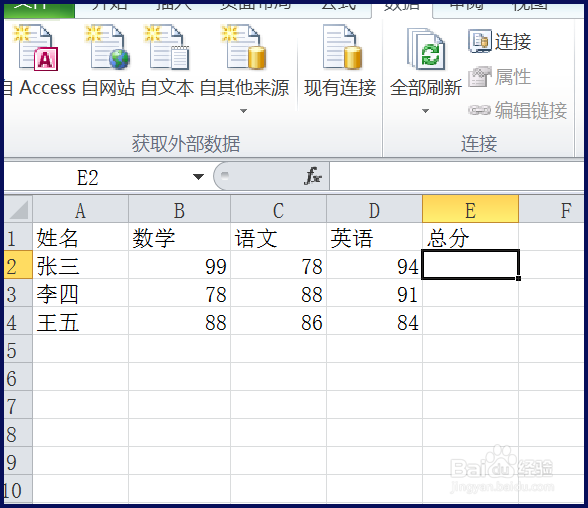Select row 7 header
The height and width of the screenshot is (508, 588).
pyautogui.click(x=18, y=405)
